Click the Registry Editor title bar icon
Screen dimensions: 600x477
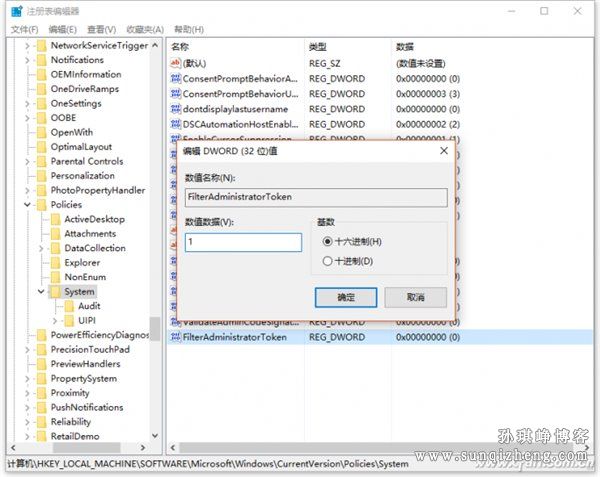[x=16, y=11]
